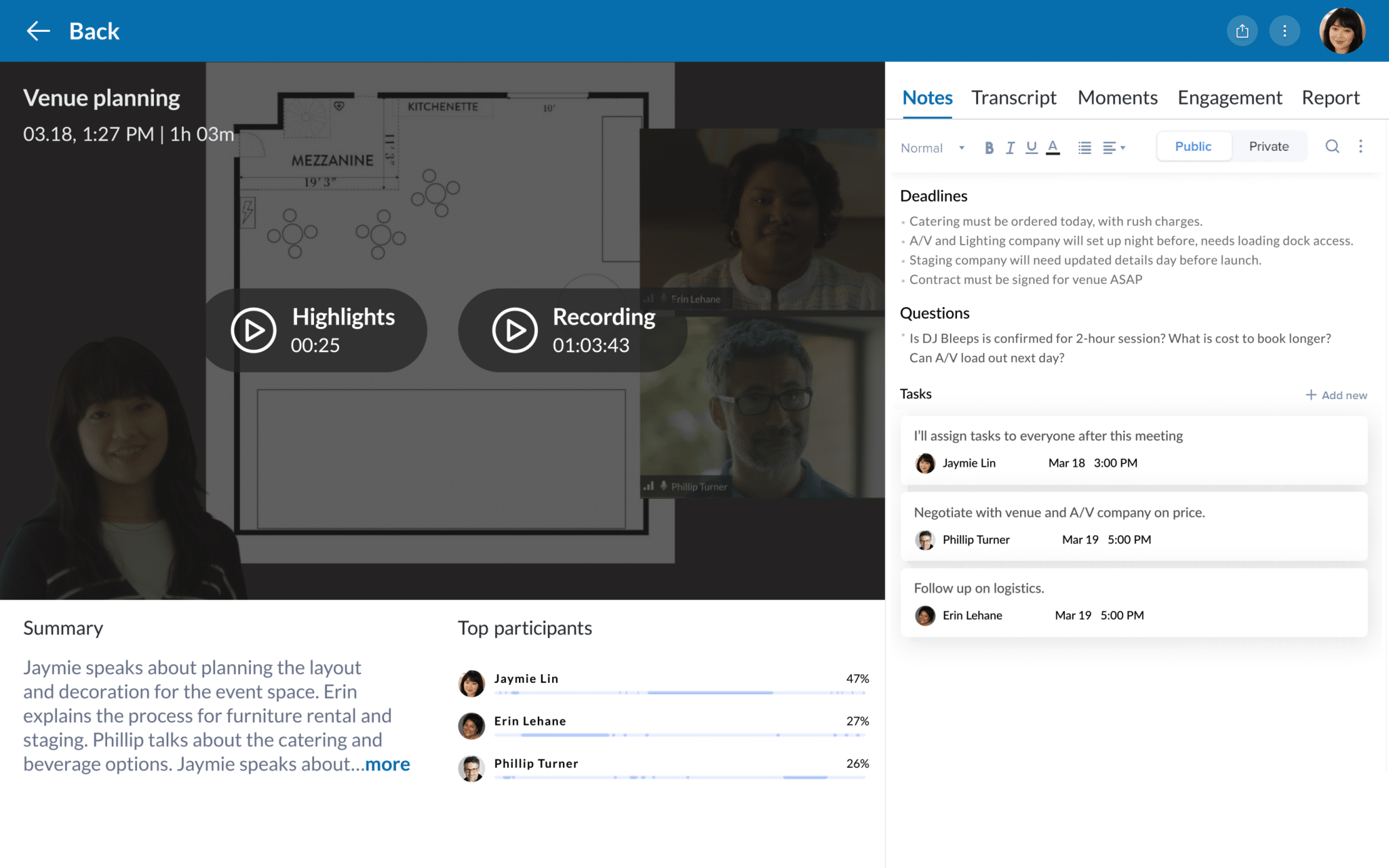Screen dimensions: 1389x868
Task: Switch to the Moments tab
Action: pos(1117,97)
